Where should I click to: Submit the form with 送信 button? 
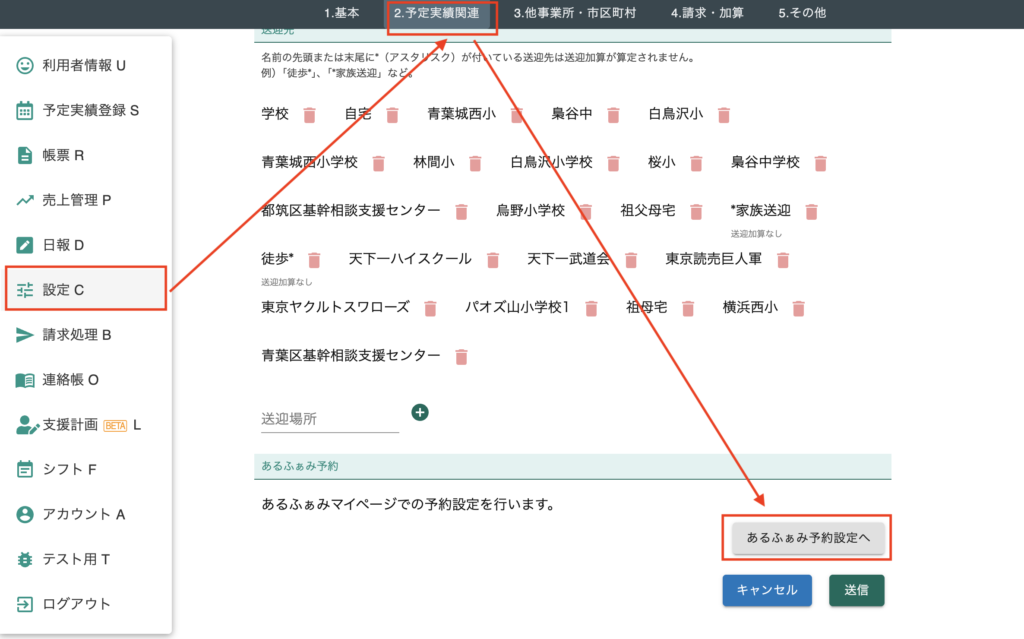(856, 590)
